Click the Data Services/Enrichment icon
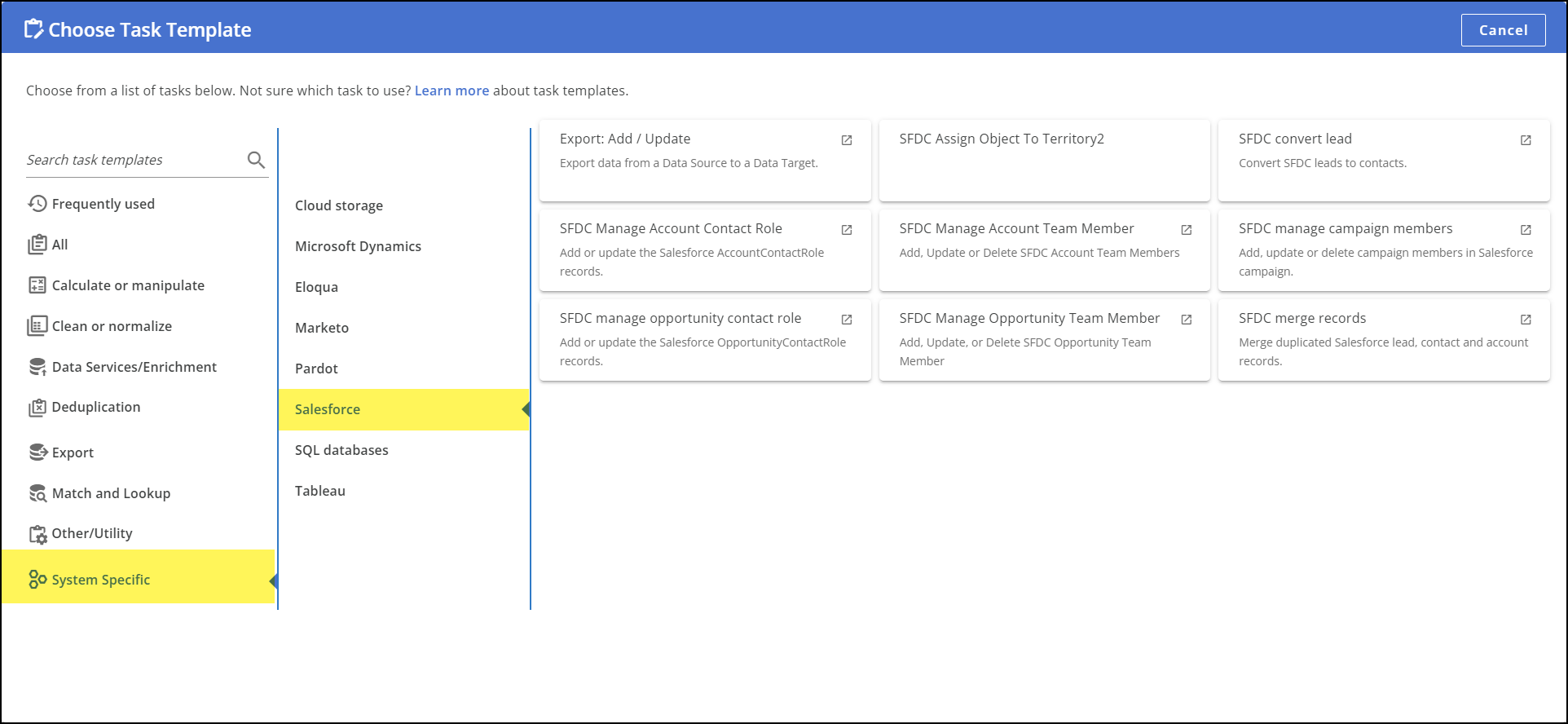Image resolution: width=1568 pixels, height=724 pixels. (x=37, y=367)
